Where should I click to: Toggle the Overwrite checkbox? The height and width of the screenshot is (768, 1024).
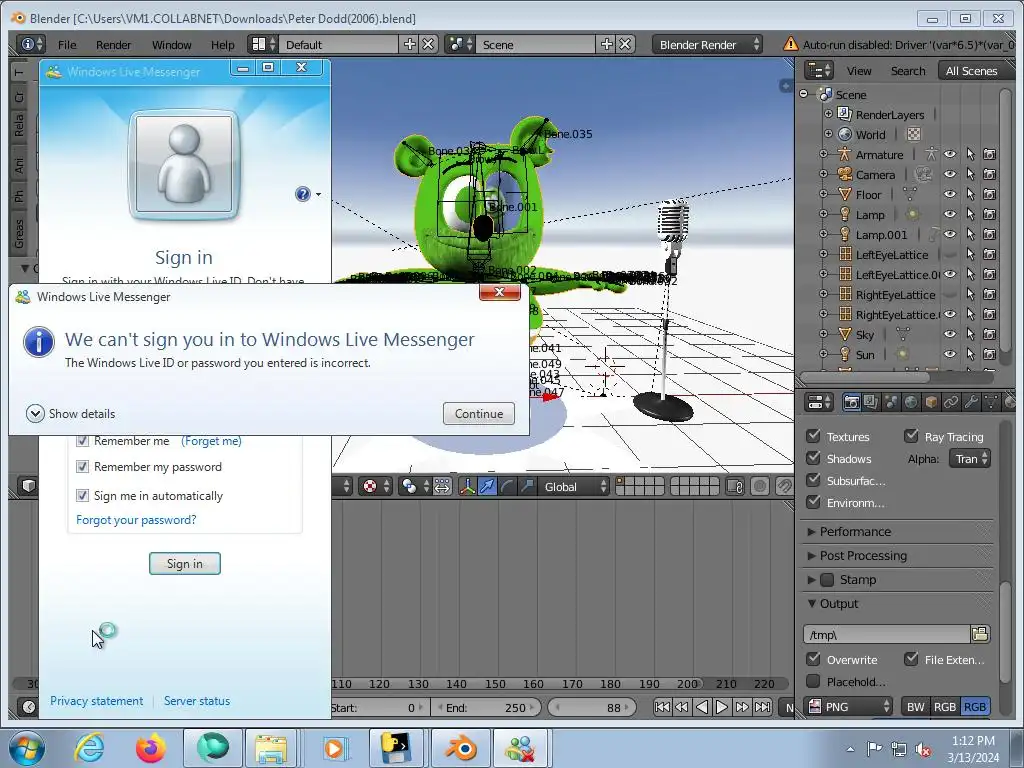pyautogui.click(x=813, y=659)
